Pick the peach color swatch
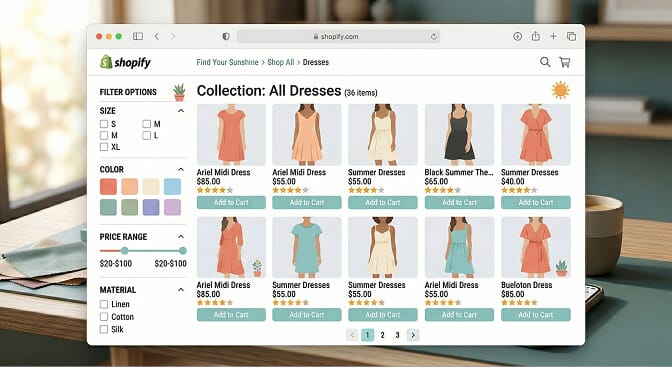672x367 pixels. (x=129, y=187)
